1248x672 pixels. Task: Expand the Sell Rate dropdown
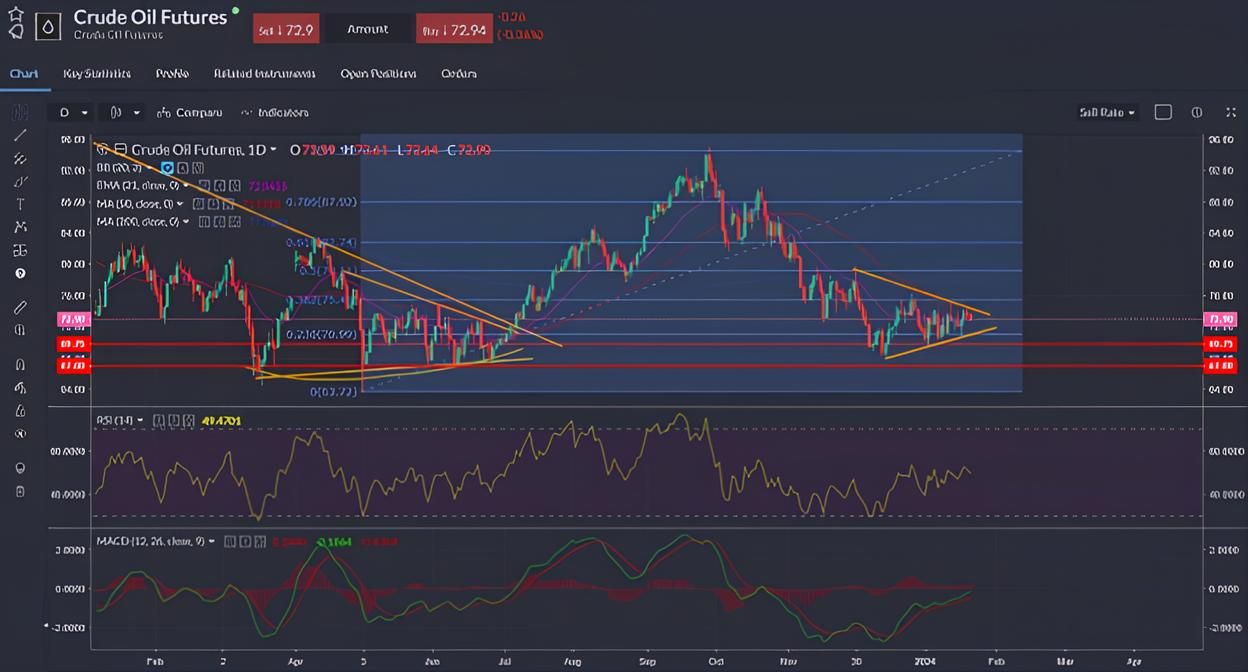pyautogui.click(x=1106, y=112)
